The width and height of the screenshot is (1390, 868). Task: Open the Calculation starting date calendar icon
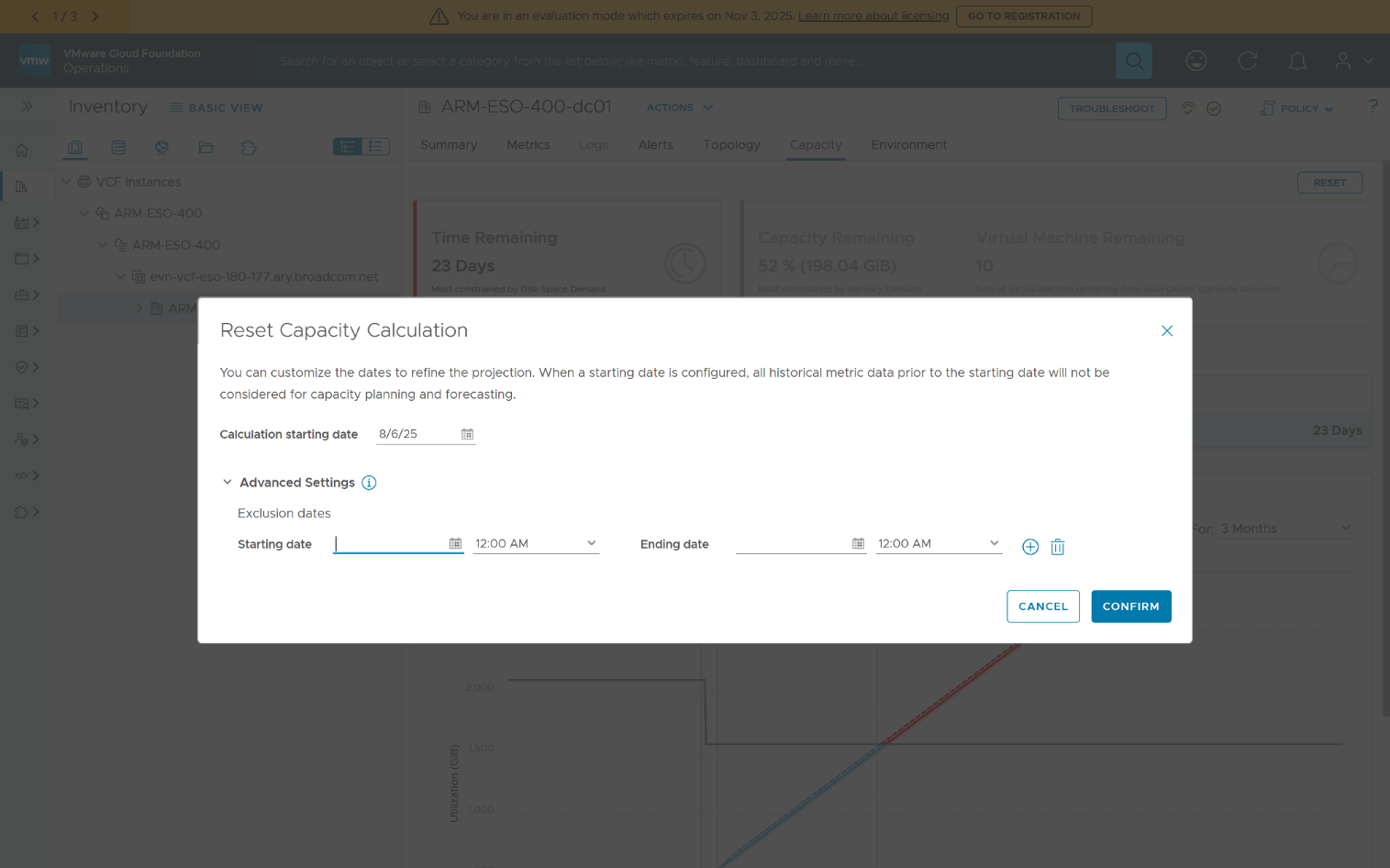(467, 433)
